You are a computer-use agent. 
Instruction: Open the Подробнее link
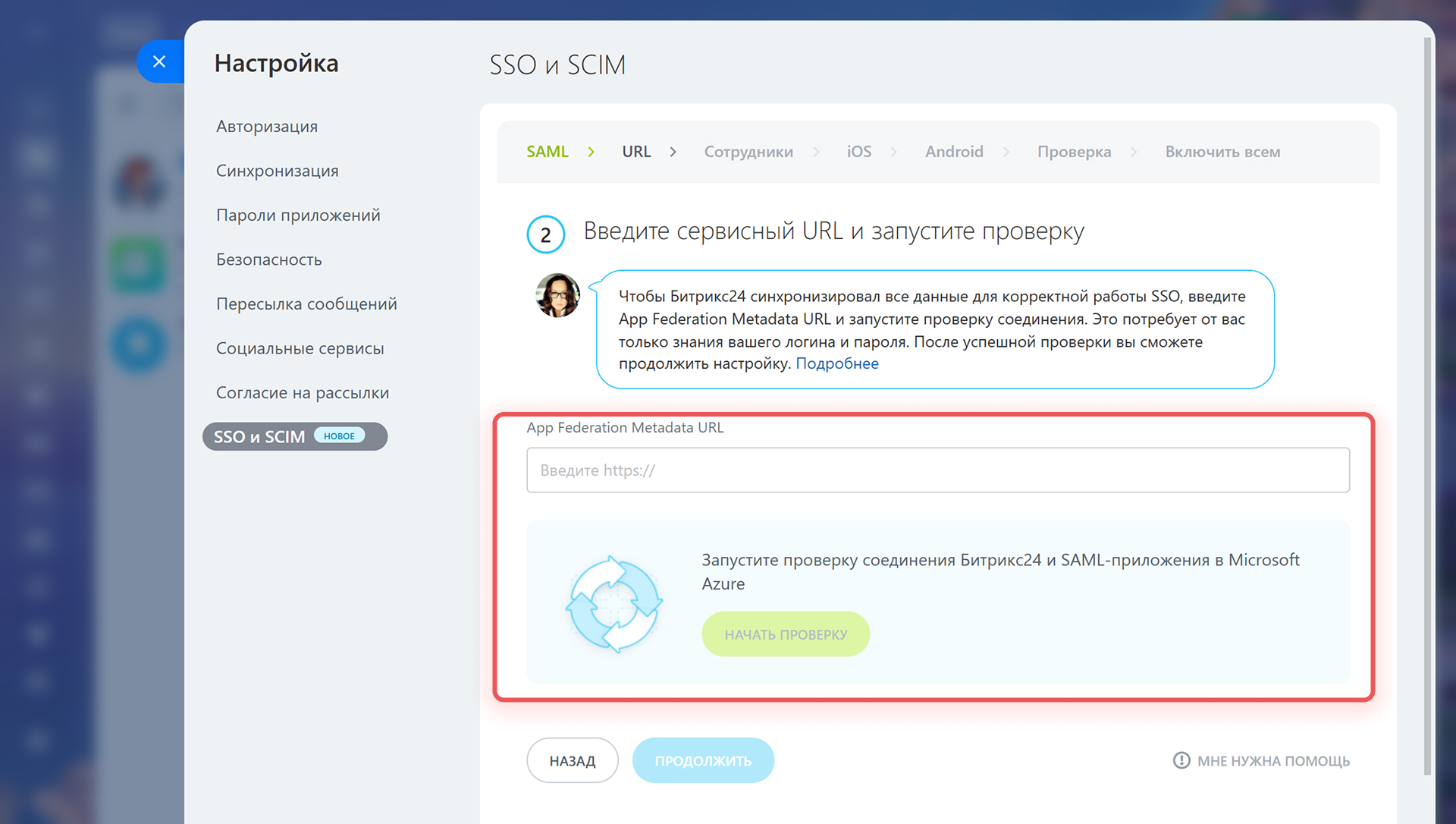click(x=836, y=363)
